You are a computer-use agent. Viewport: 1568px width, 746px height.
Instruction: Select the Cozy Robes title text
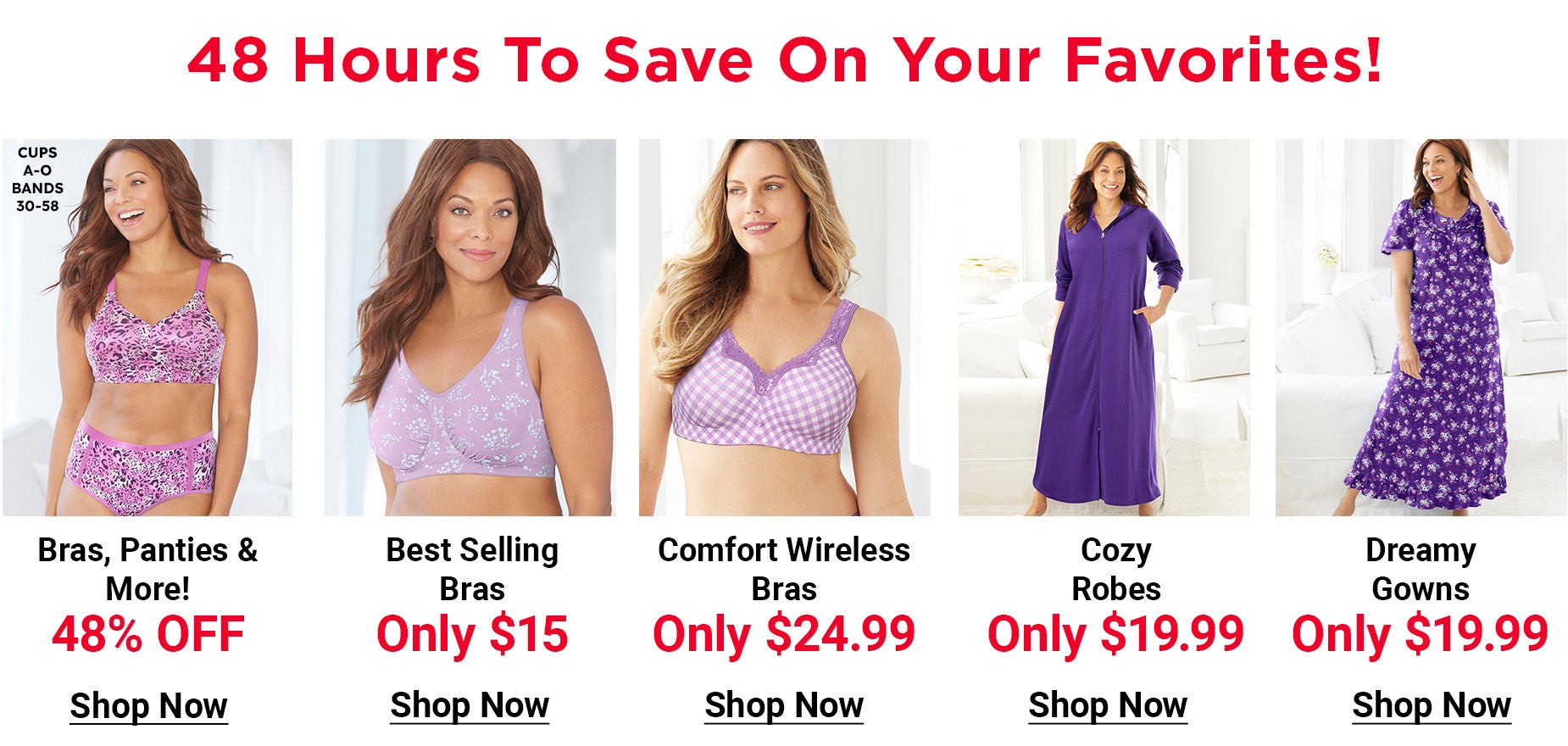1116,569
